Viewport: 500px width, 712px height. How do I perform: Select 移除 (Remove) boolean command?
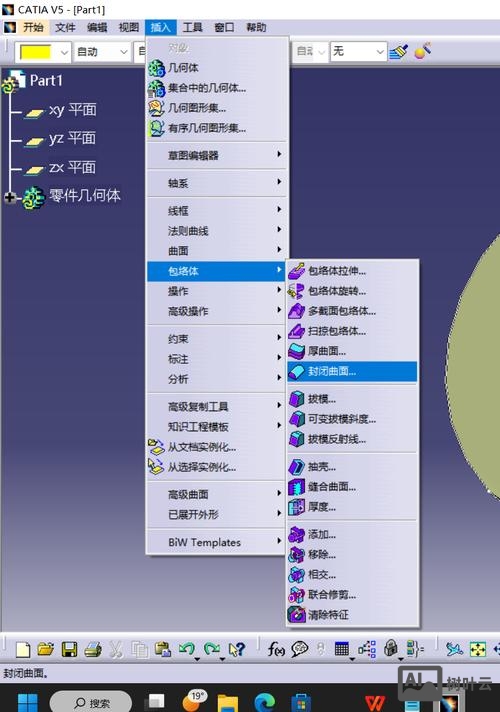click(x=352, y=554)
